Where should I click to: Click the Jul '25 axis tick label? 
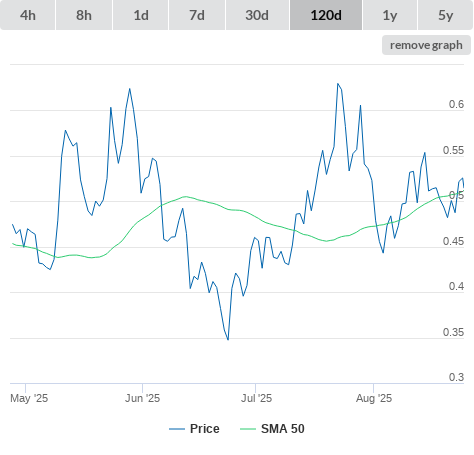point(256,398)
